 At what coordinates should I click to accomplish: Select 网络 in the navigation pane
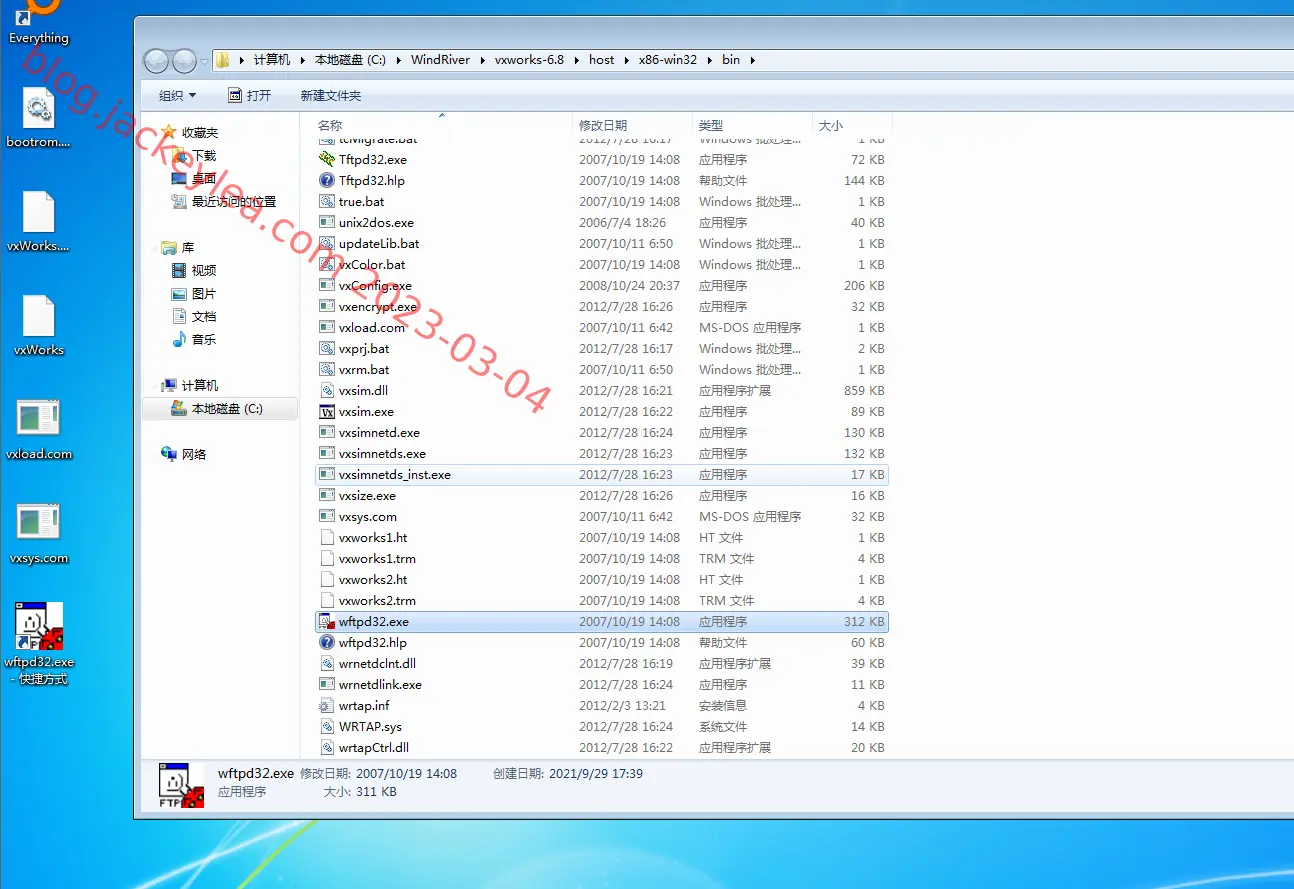click(x=194, y=455)
